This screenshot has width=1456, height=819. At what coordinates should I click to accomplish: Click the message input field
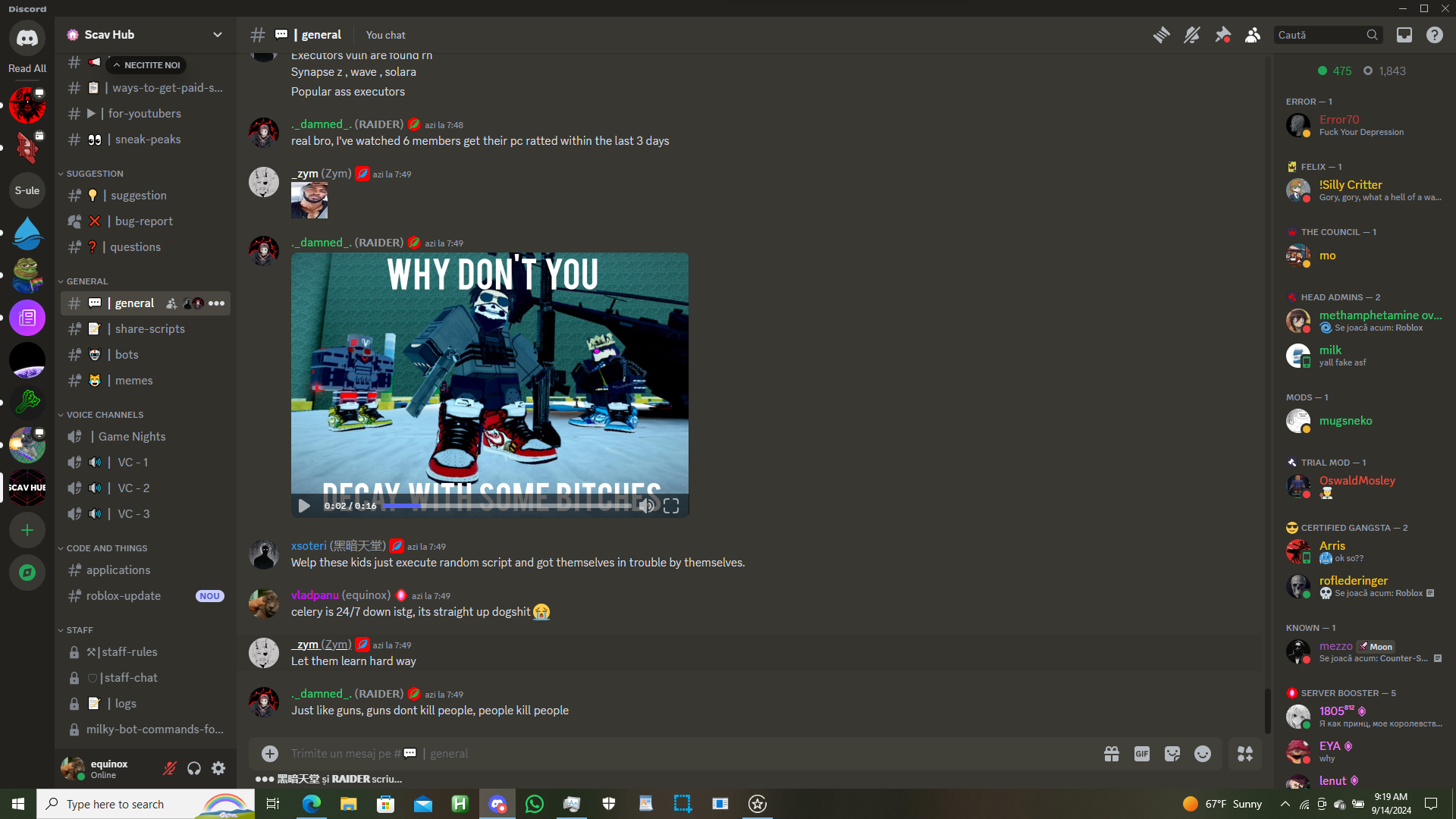tap(682, 754)
